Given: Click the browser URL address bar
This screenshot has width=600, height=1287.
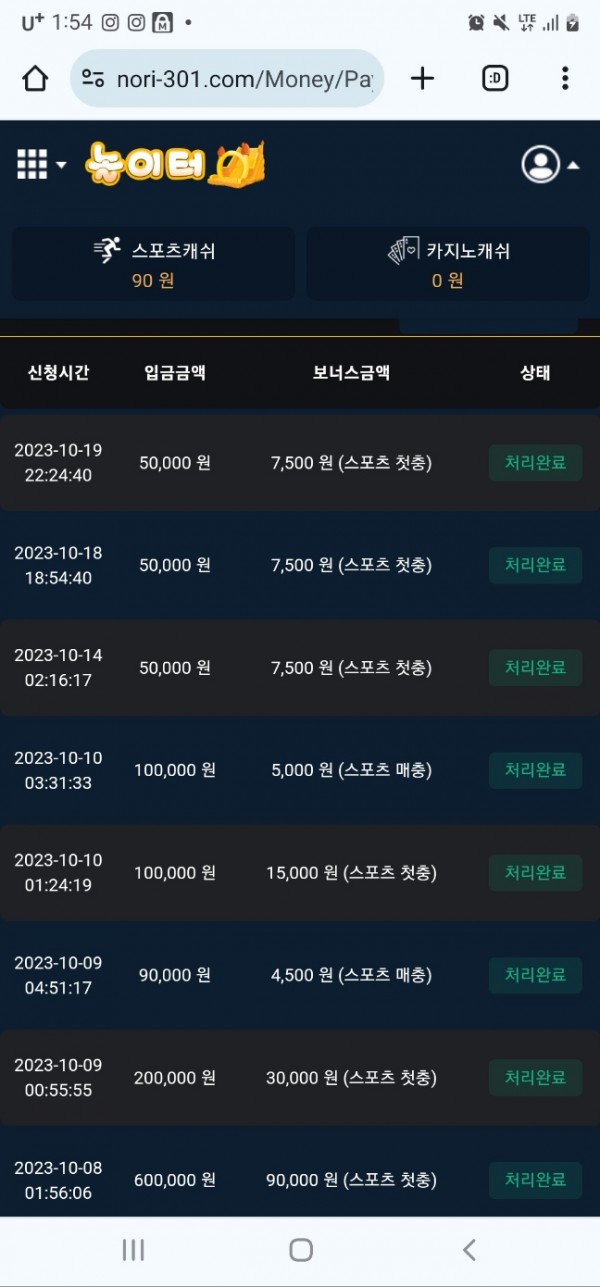Looking at the screenshot, I should coord(227,79).
